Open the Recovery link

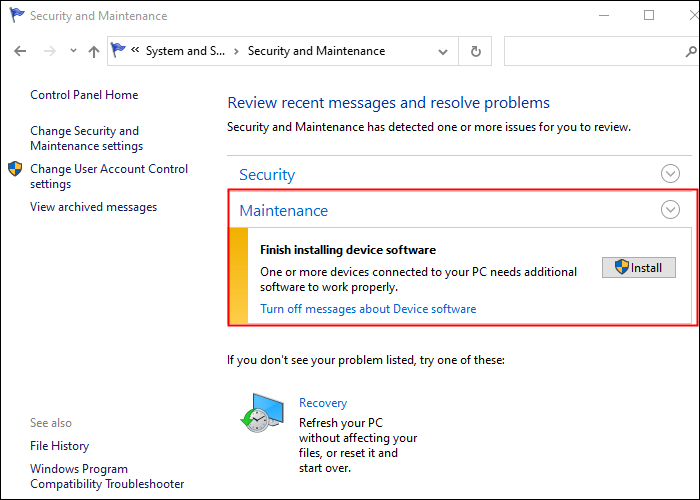(x=323, y=403)
